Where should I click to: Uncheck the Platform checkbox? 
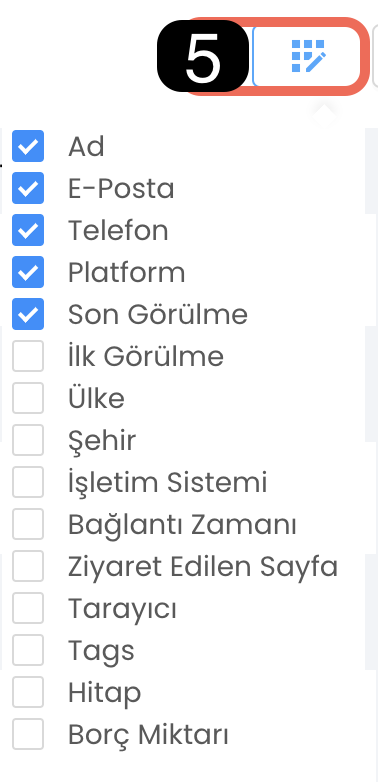pos(28,272)
